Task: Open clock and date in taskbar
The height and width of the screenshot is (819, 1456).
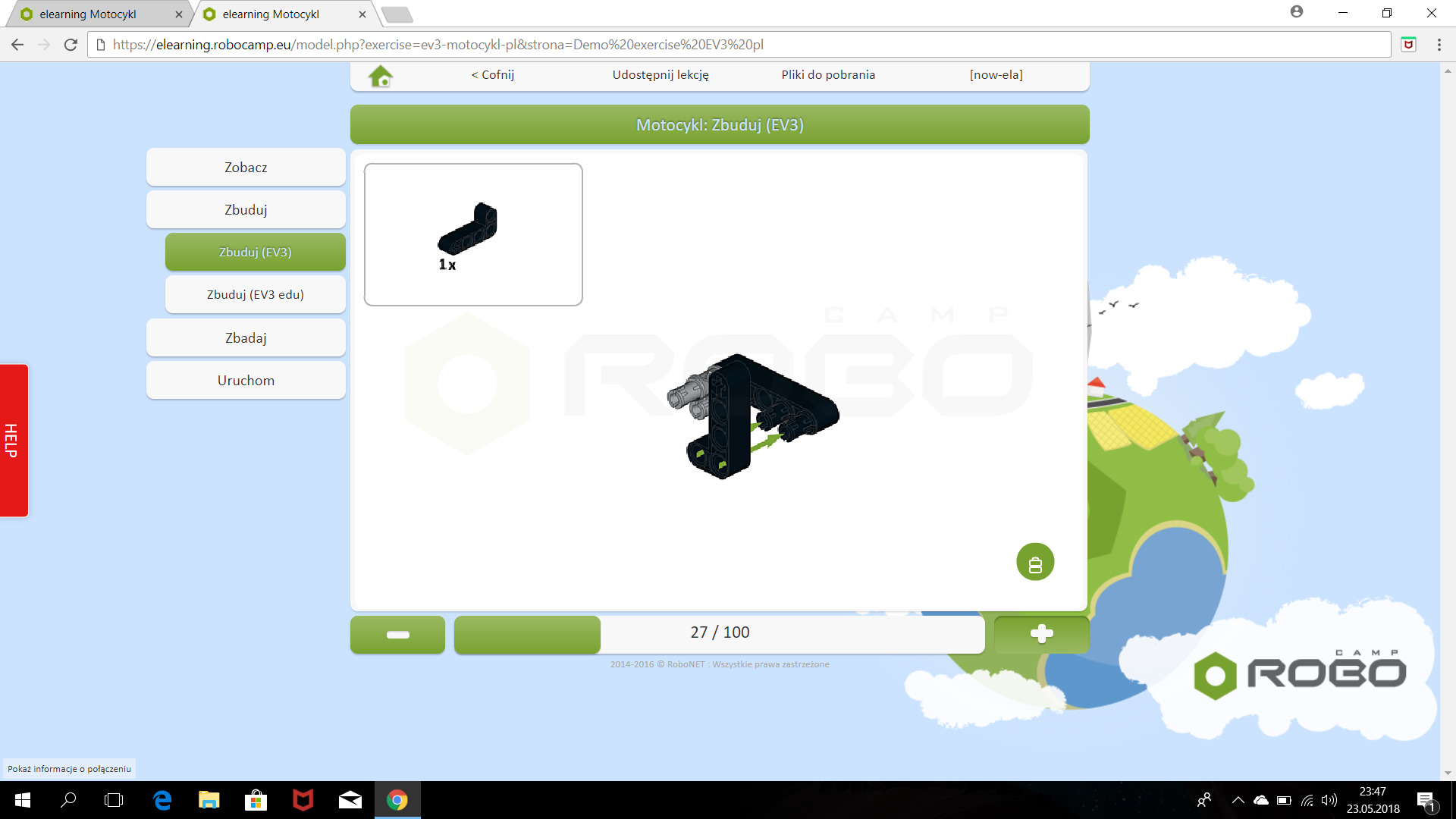Action: tap(1373, 800)
